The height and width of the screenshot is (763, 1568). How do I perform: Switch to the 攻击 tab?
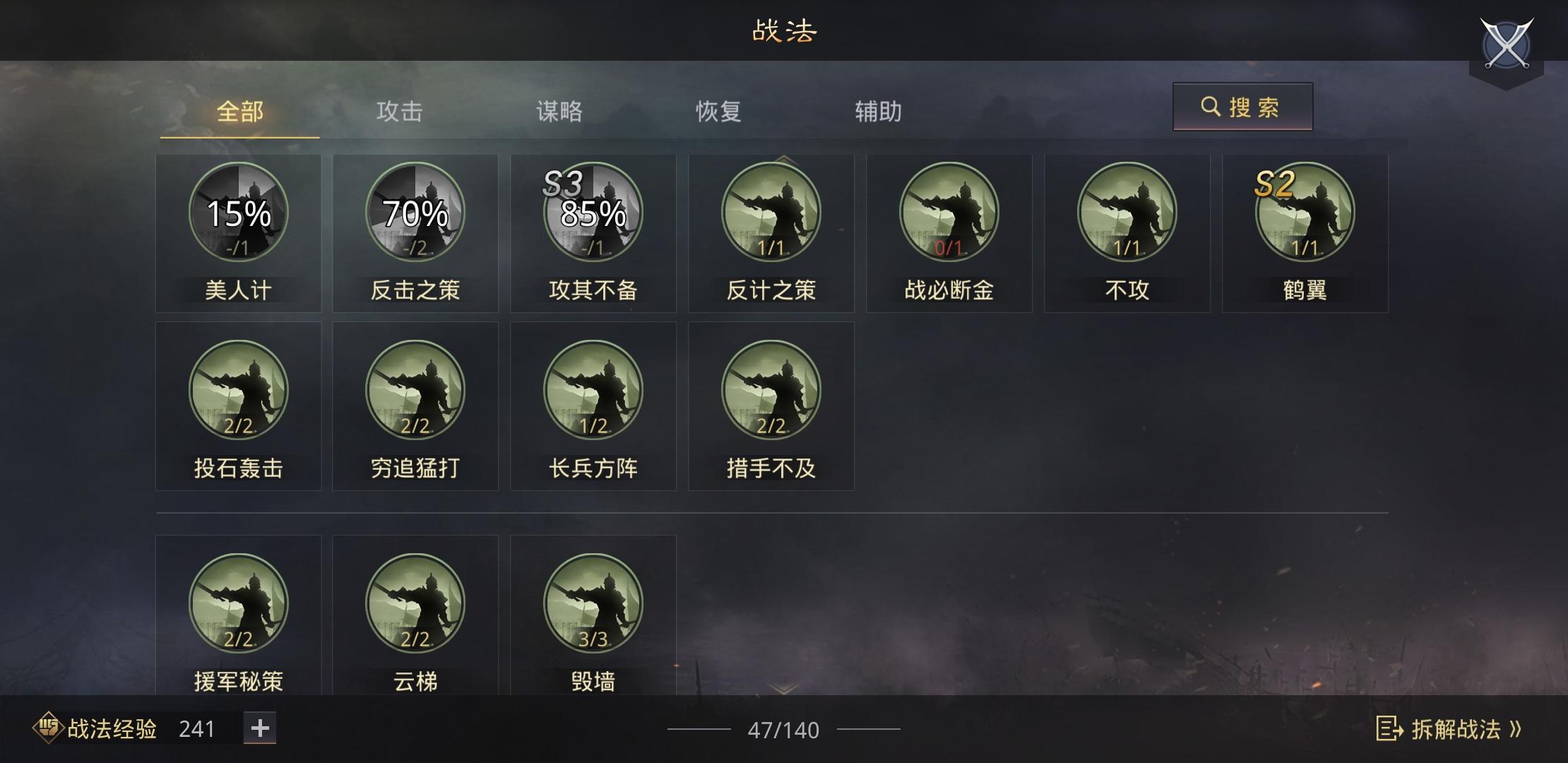400,112
